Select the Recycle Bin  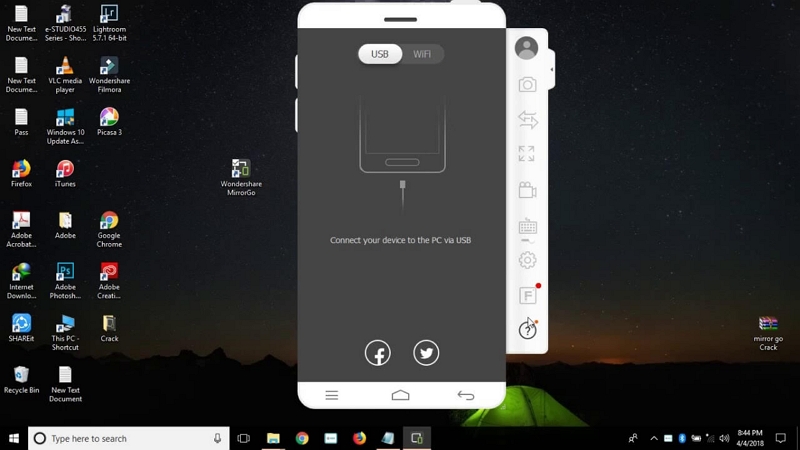21,380
